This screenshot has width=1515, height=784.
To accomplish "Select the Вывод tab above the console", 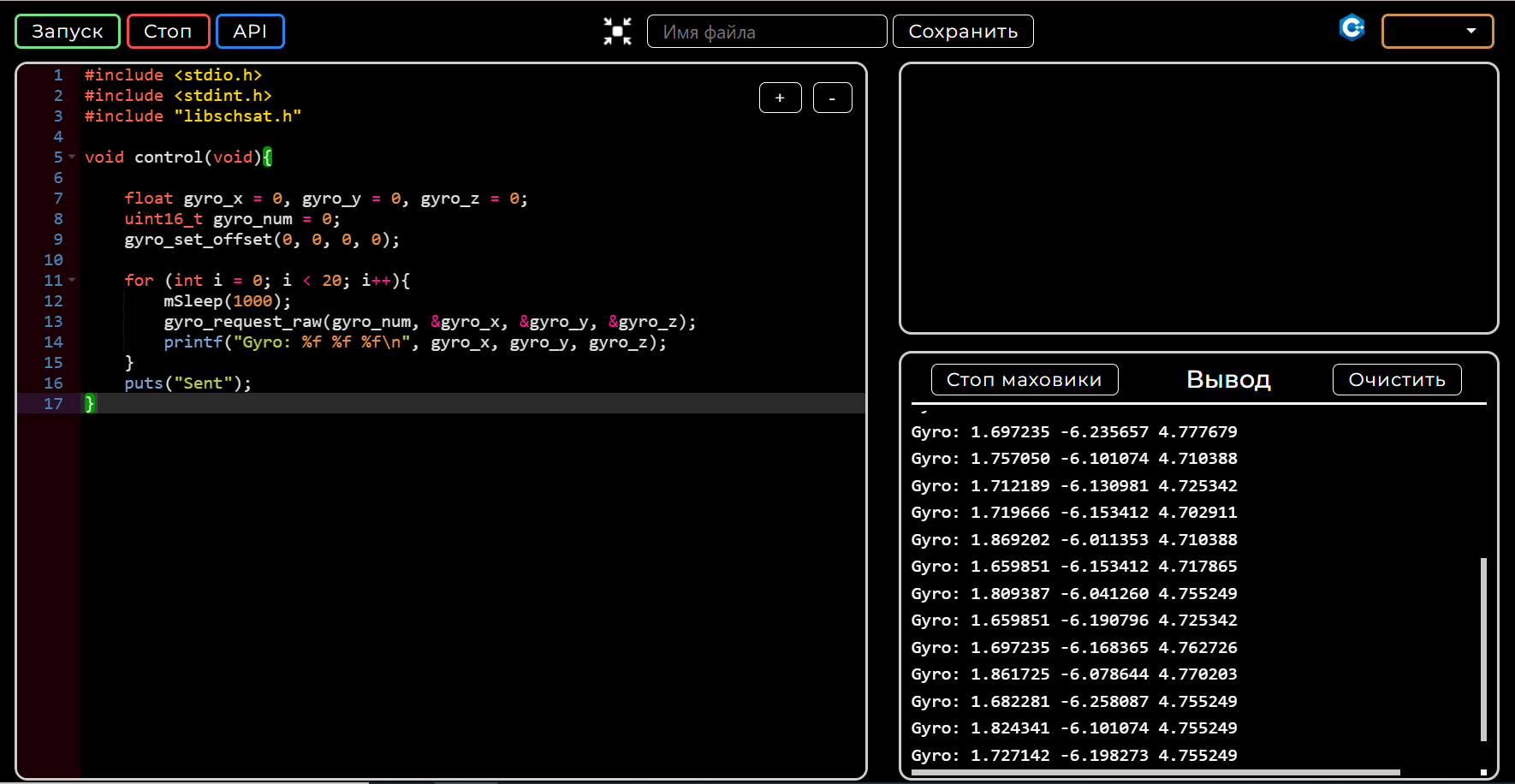I will tap(1227, 380).
